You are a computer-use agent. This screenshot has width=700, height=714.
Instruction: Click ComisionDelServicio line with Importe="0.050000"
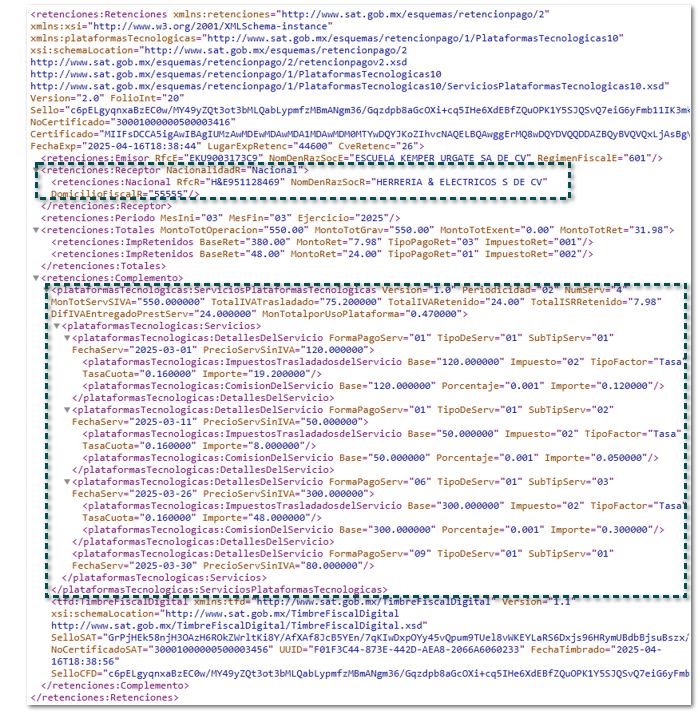(x=370, y=458)
